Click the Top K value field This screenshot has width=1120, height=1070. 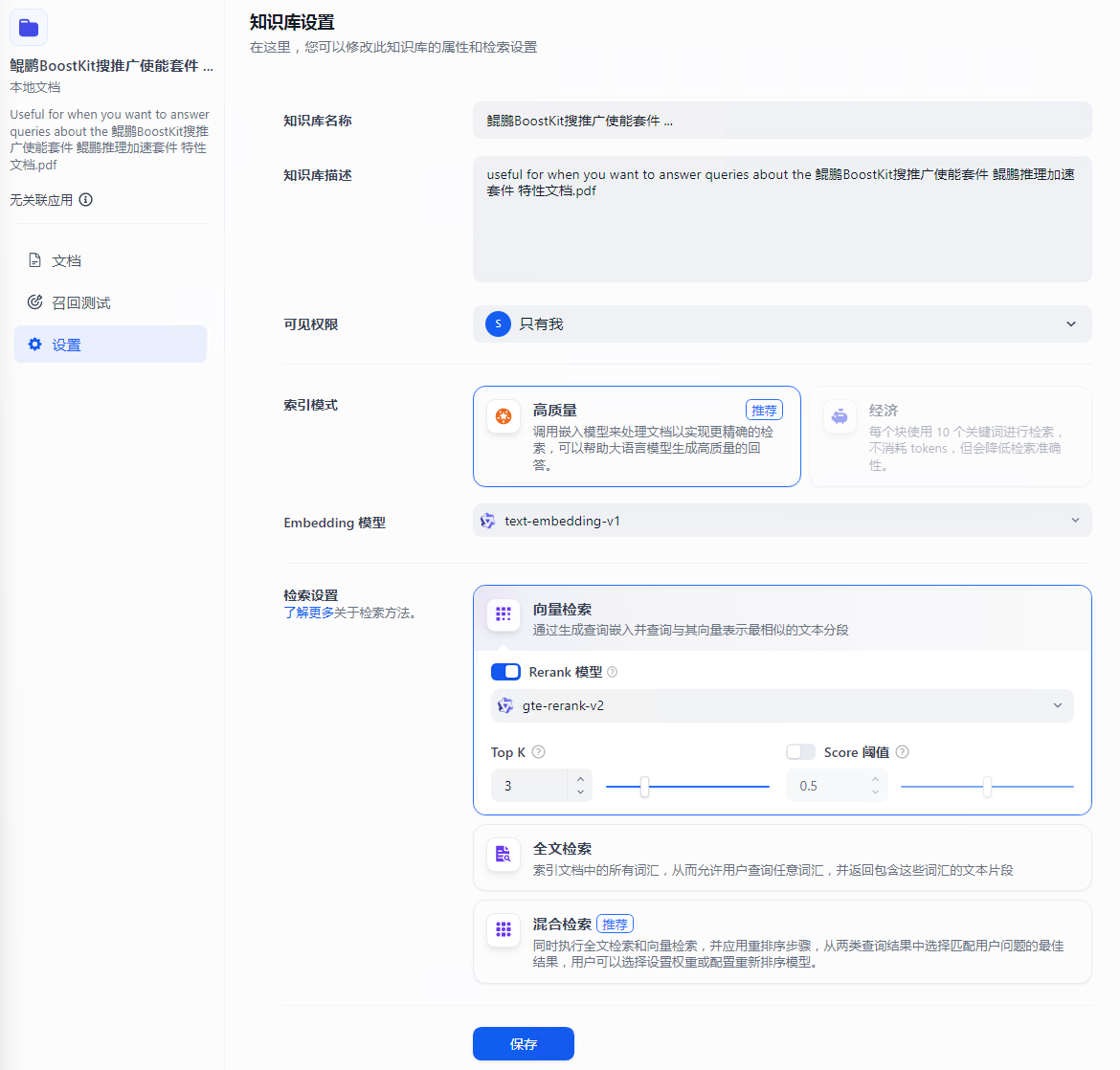(529, 786)
